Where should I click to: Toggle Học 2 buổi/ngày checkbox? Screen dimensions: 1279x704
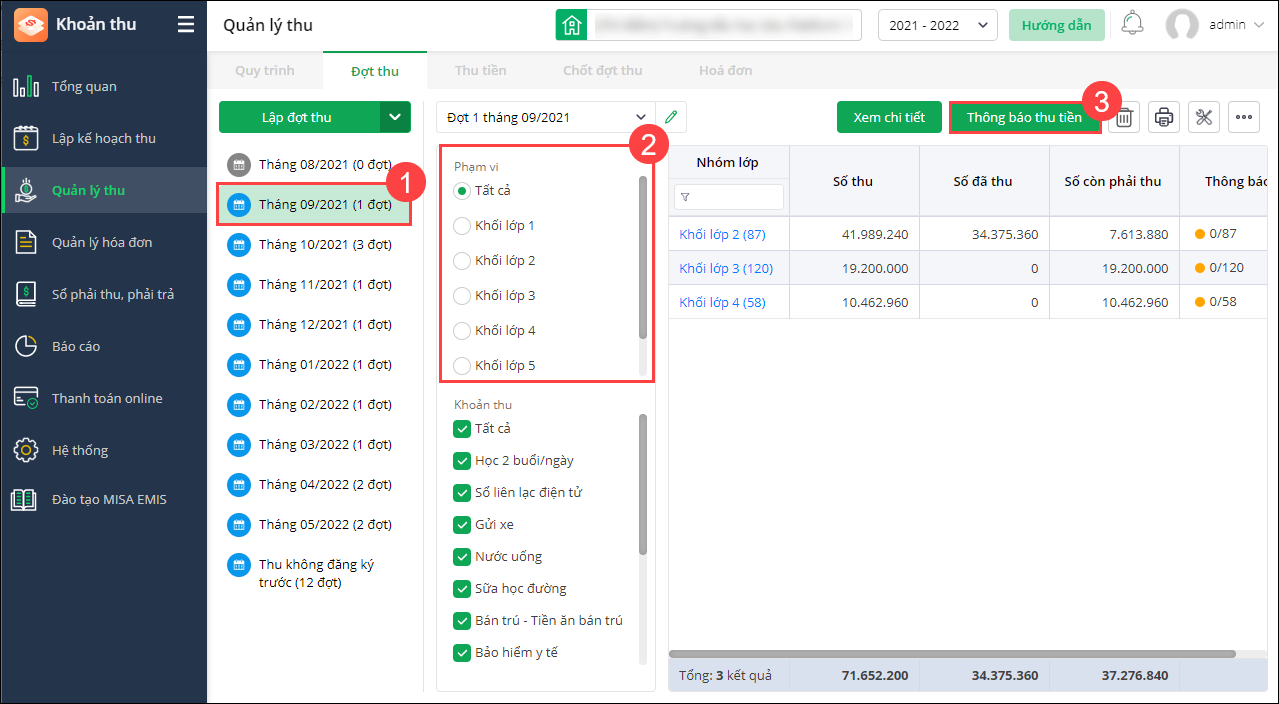pyautogui.click(x=462, y=460)
